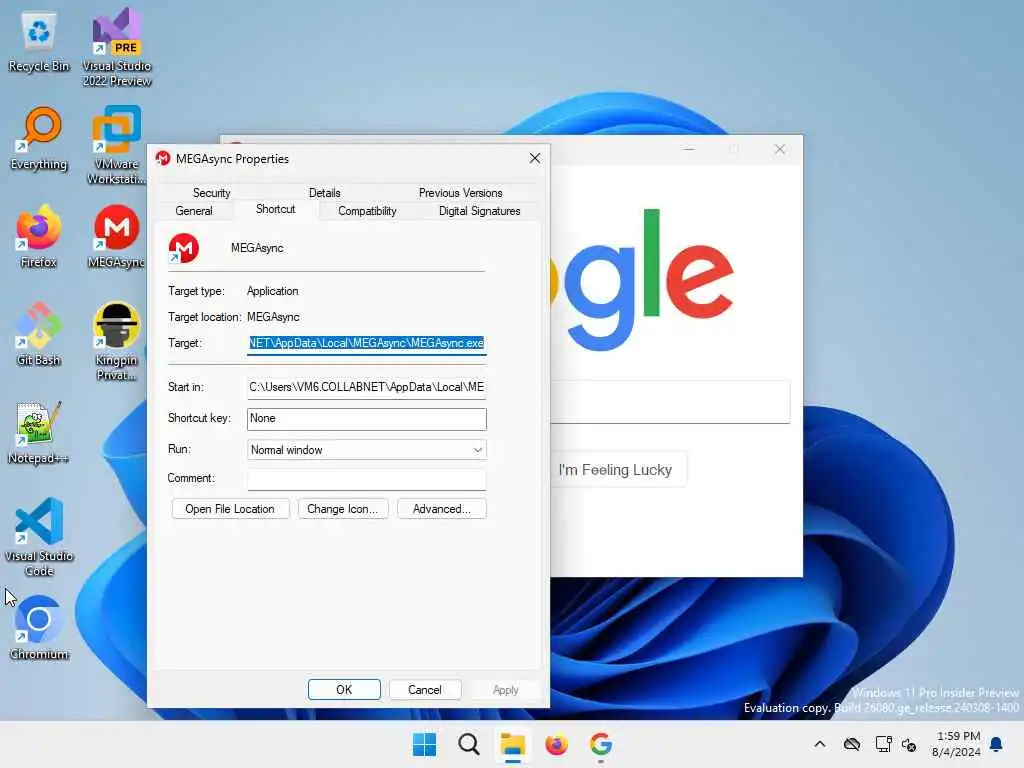Click the Comment field

pyautogui.click(x=366, y=479)
